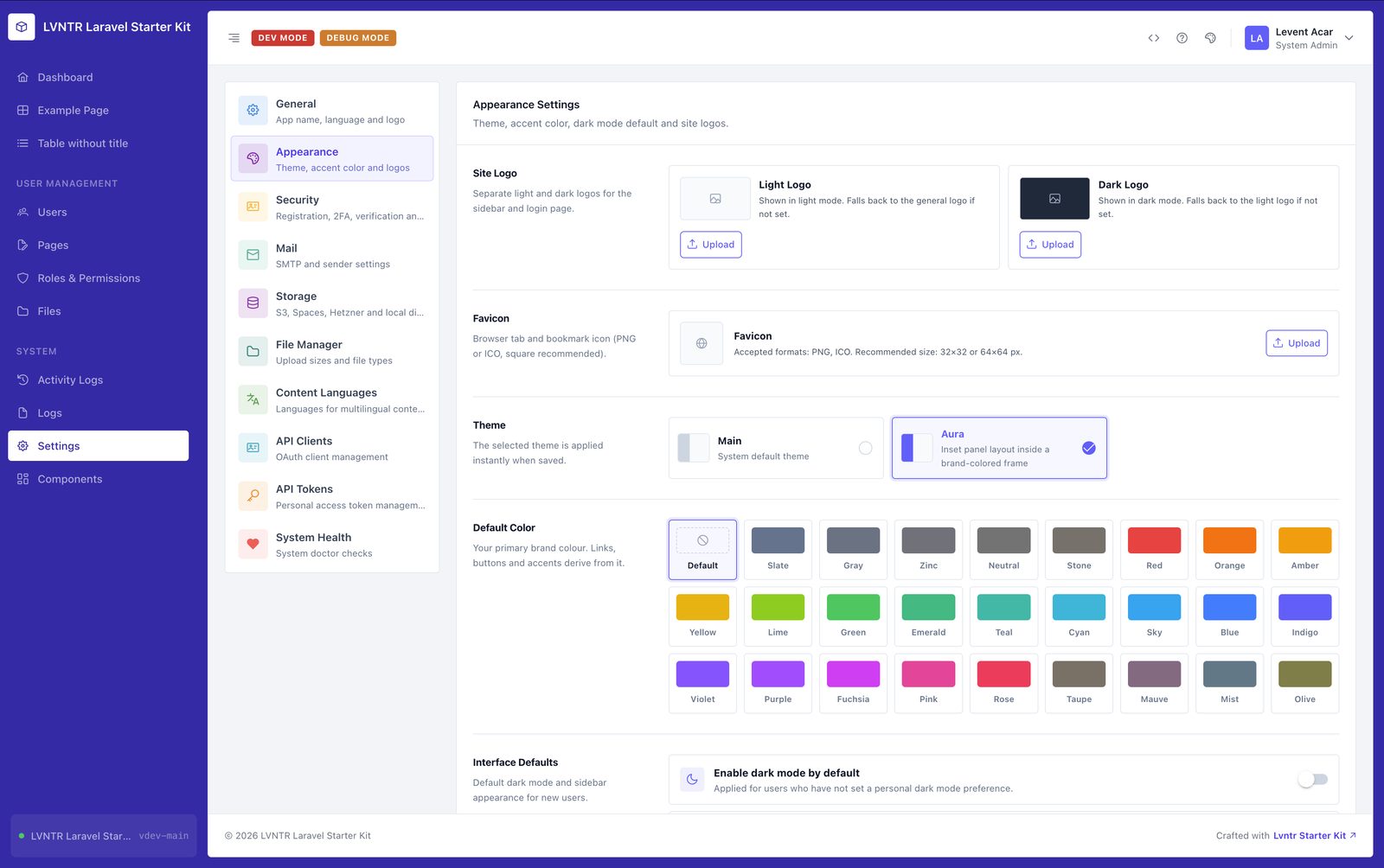Screen dimensions: 1384x868
Task: Expand the Levent Acar user menu chevron
Action: coord(1349,38)
